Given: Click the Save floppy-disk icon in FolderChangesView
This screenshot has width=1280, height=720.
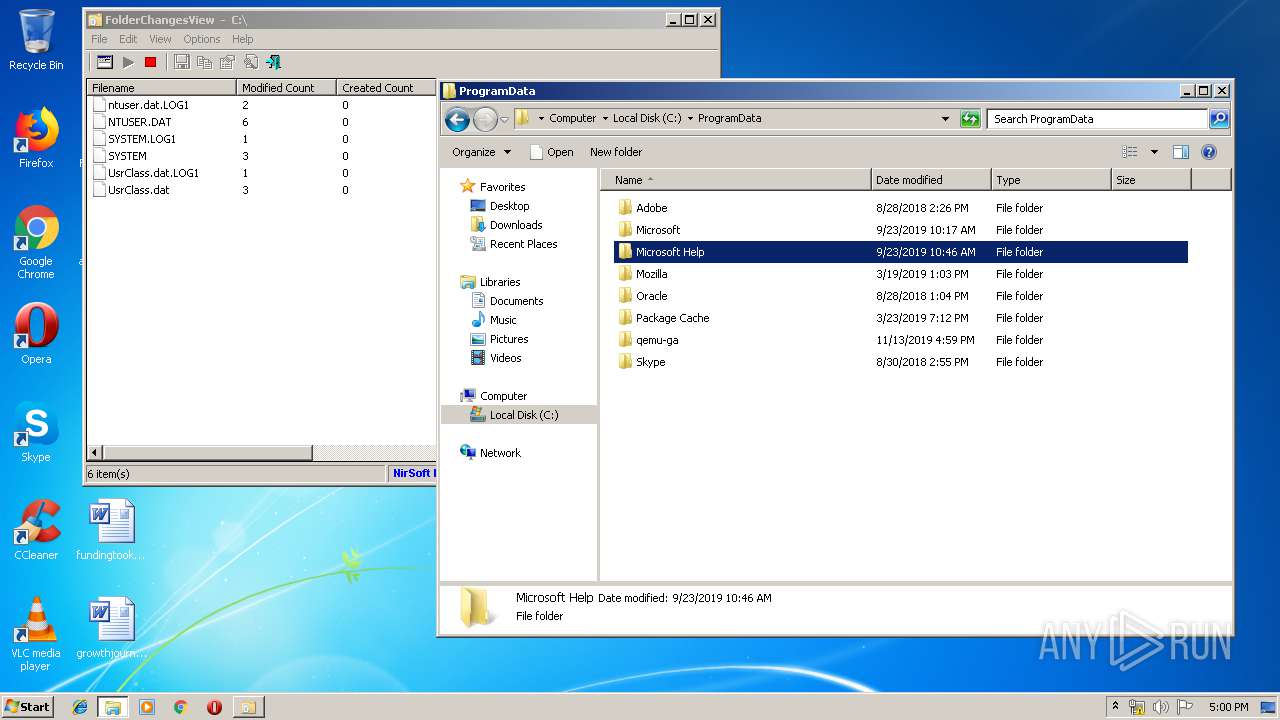Looking at the screenshot, I should tap(181, 62).
